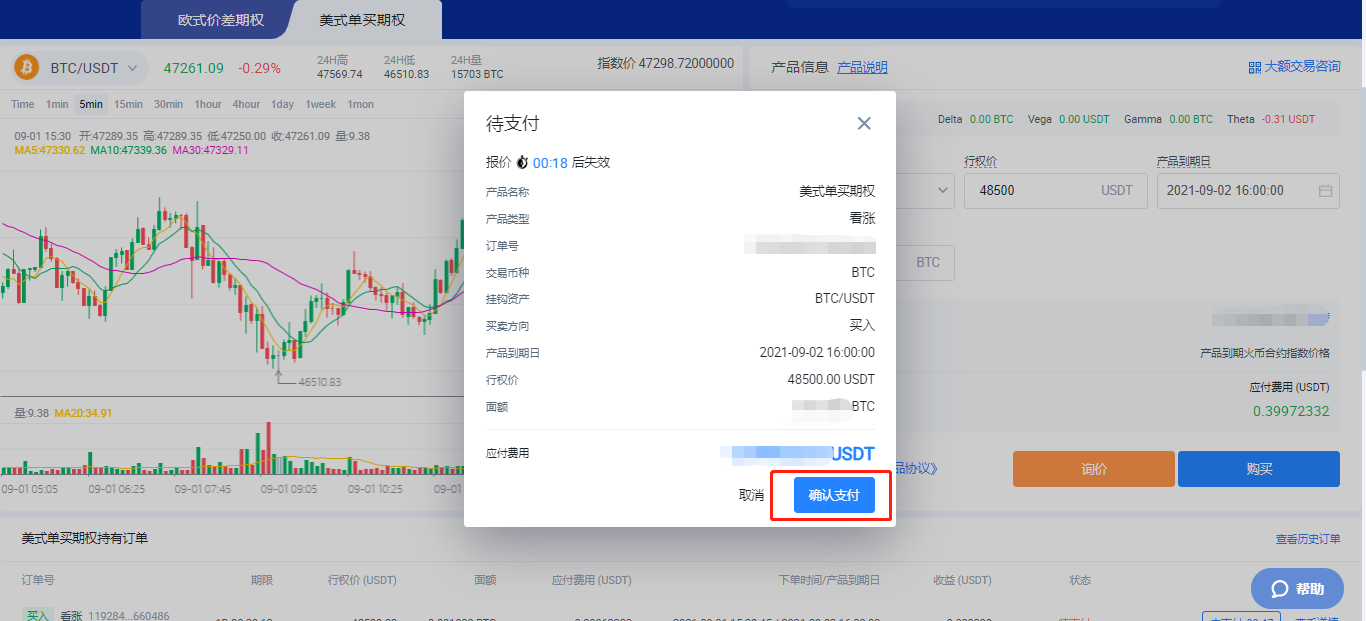Open 查看历史订单 link
This screenshot has width=1366, height=621.
pyautogui.click(x=1308, y=539)
